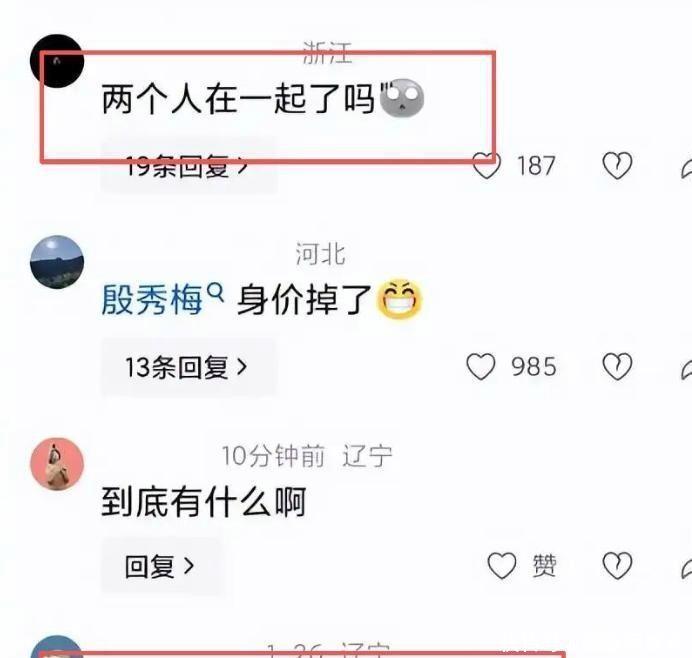The image size is (692, 658).
Task: Open the landscape avatar of Hebei commenter
Action: coord(57,262)
